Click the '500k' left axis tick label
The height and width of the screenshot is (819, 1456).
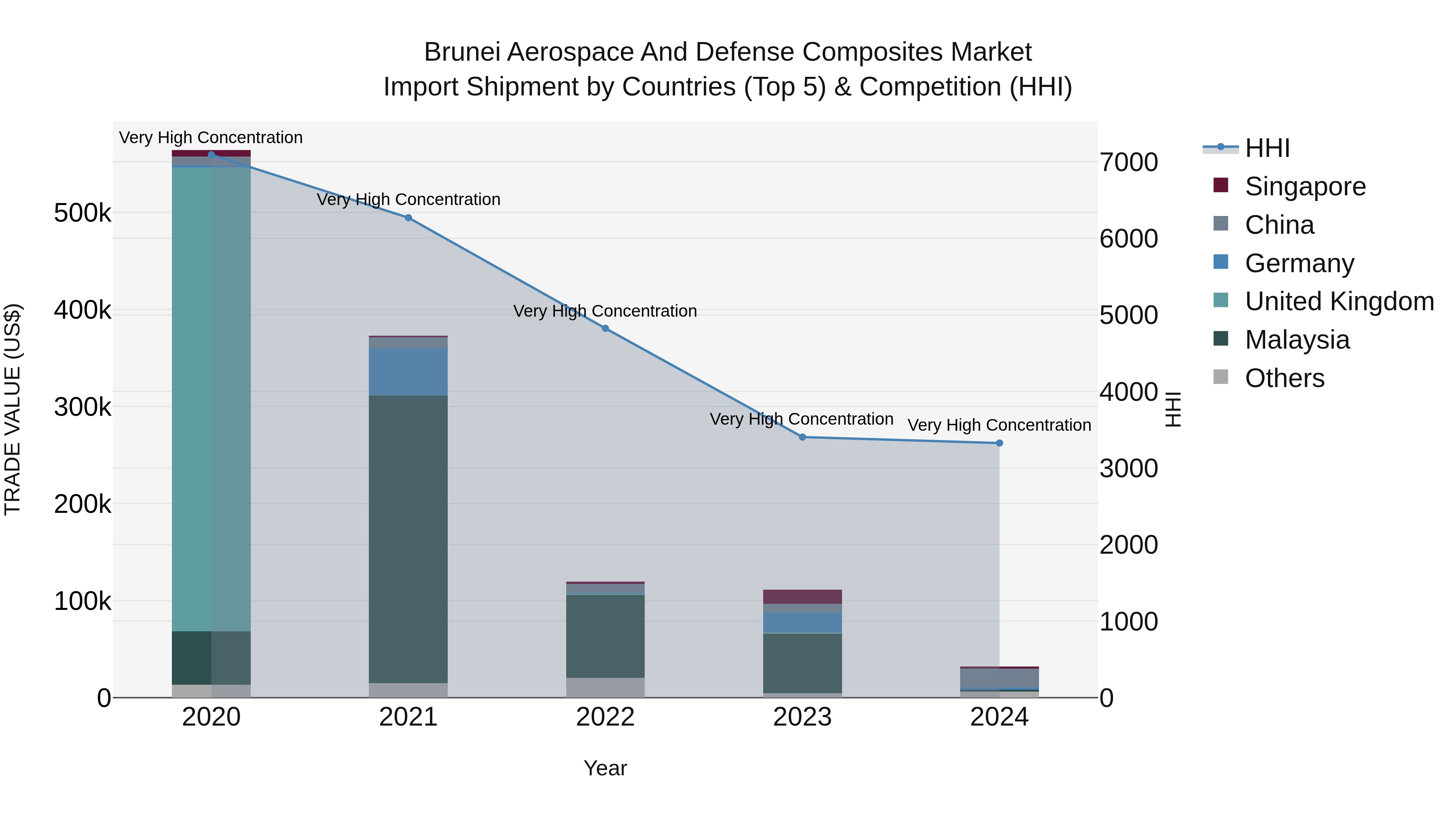pyautogui.click(x=83, y=213)
